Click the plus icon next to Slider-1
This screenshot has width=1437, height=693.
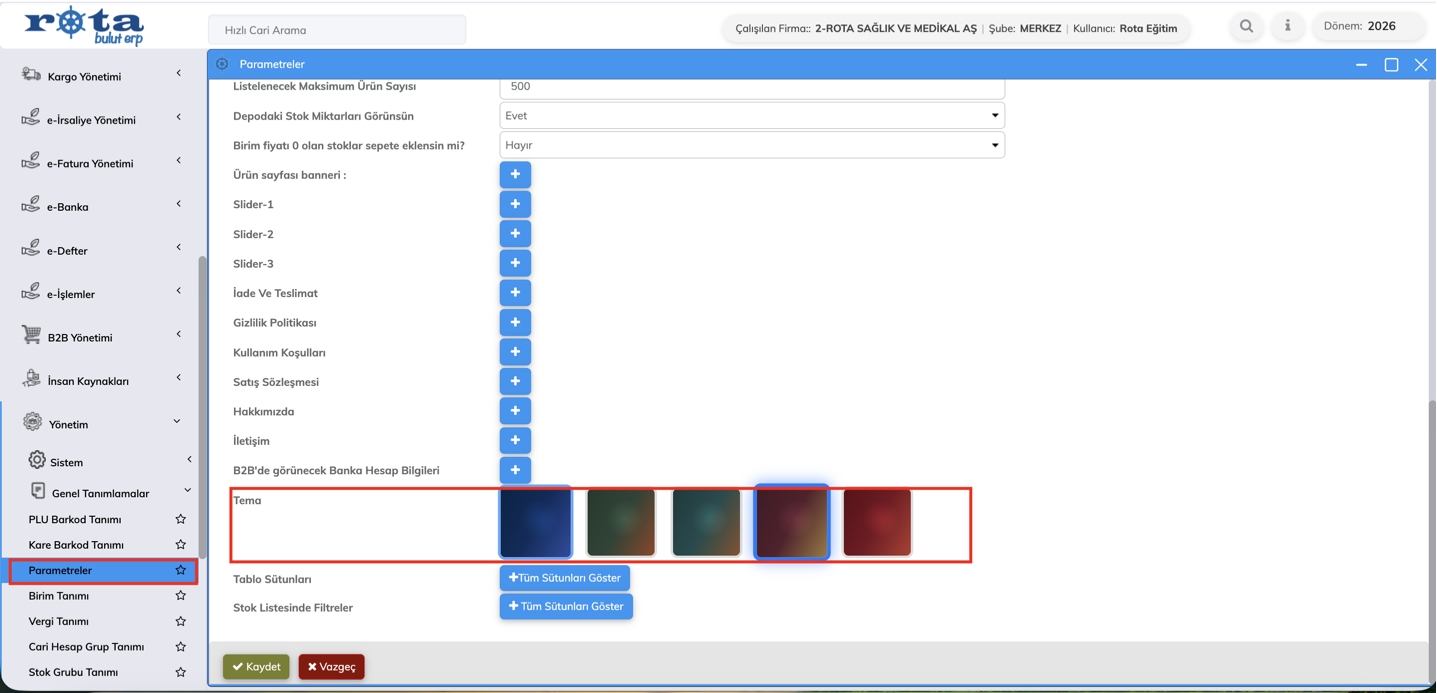pyautogui.click(x=515, y=204)
